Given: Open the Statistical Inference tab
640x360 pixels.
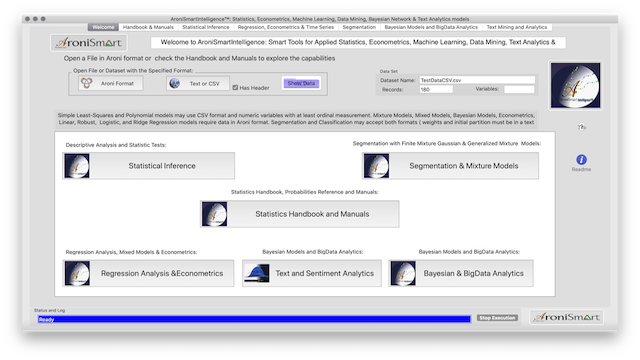Looking at the screenshot, I should (206, 27).
